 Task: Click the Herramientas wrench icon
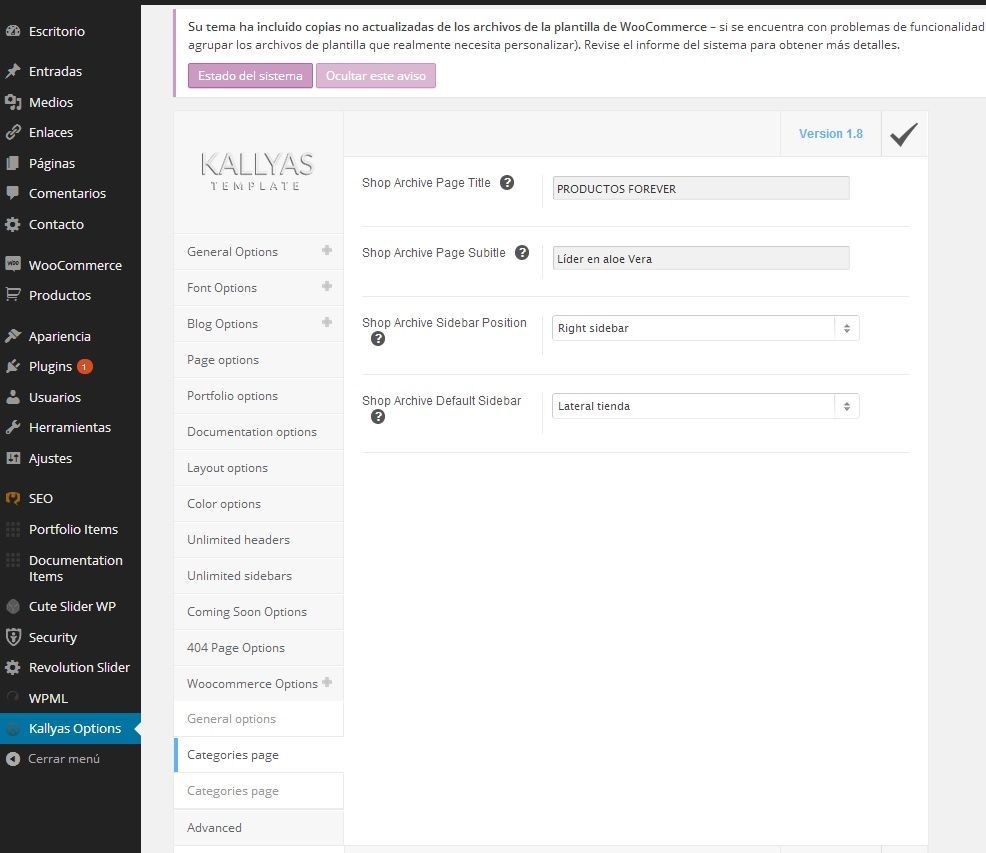point(13,427)
